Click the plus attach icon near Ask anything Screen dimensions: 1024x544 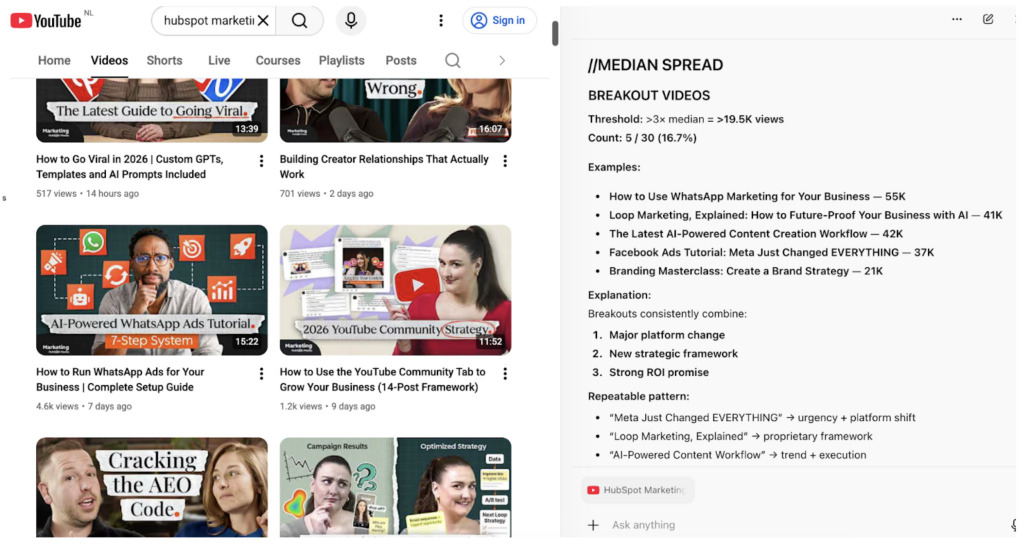pyautogui.click(x=593, y=525)
